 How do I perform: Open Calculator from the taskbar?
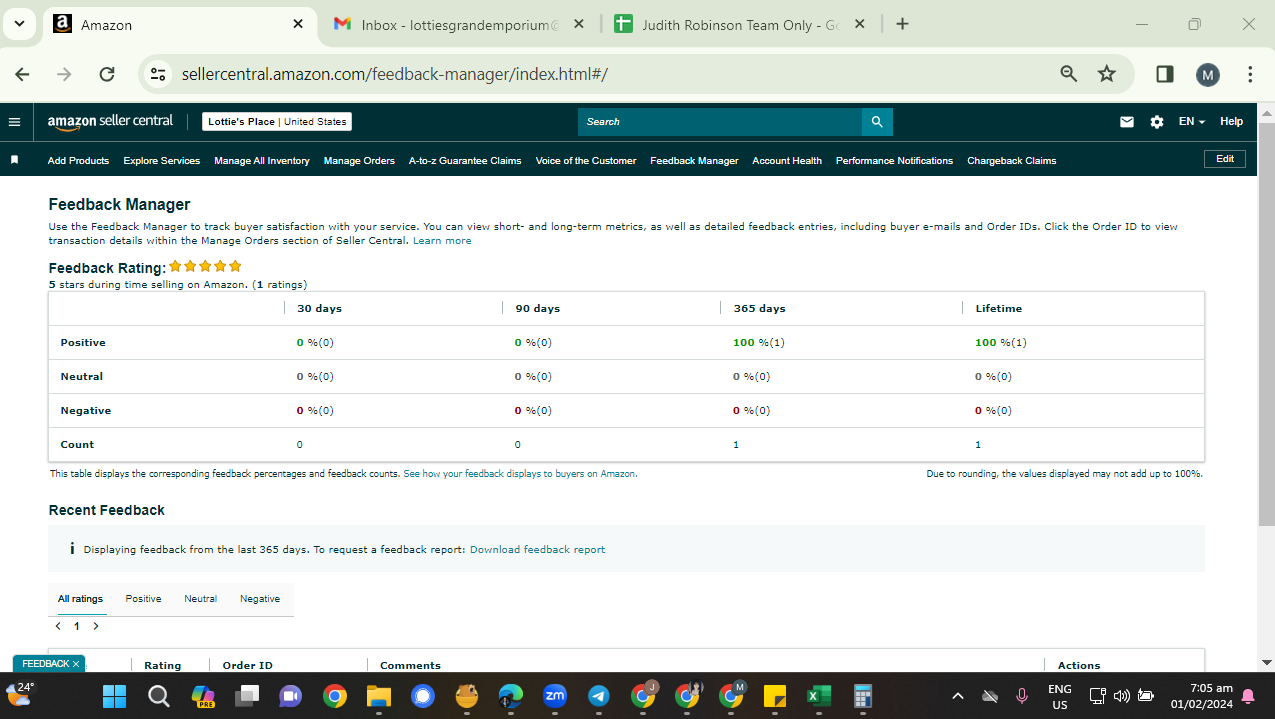863,696
